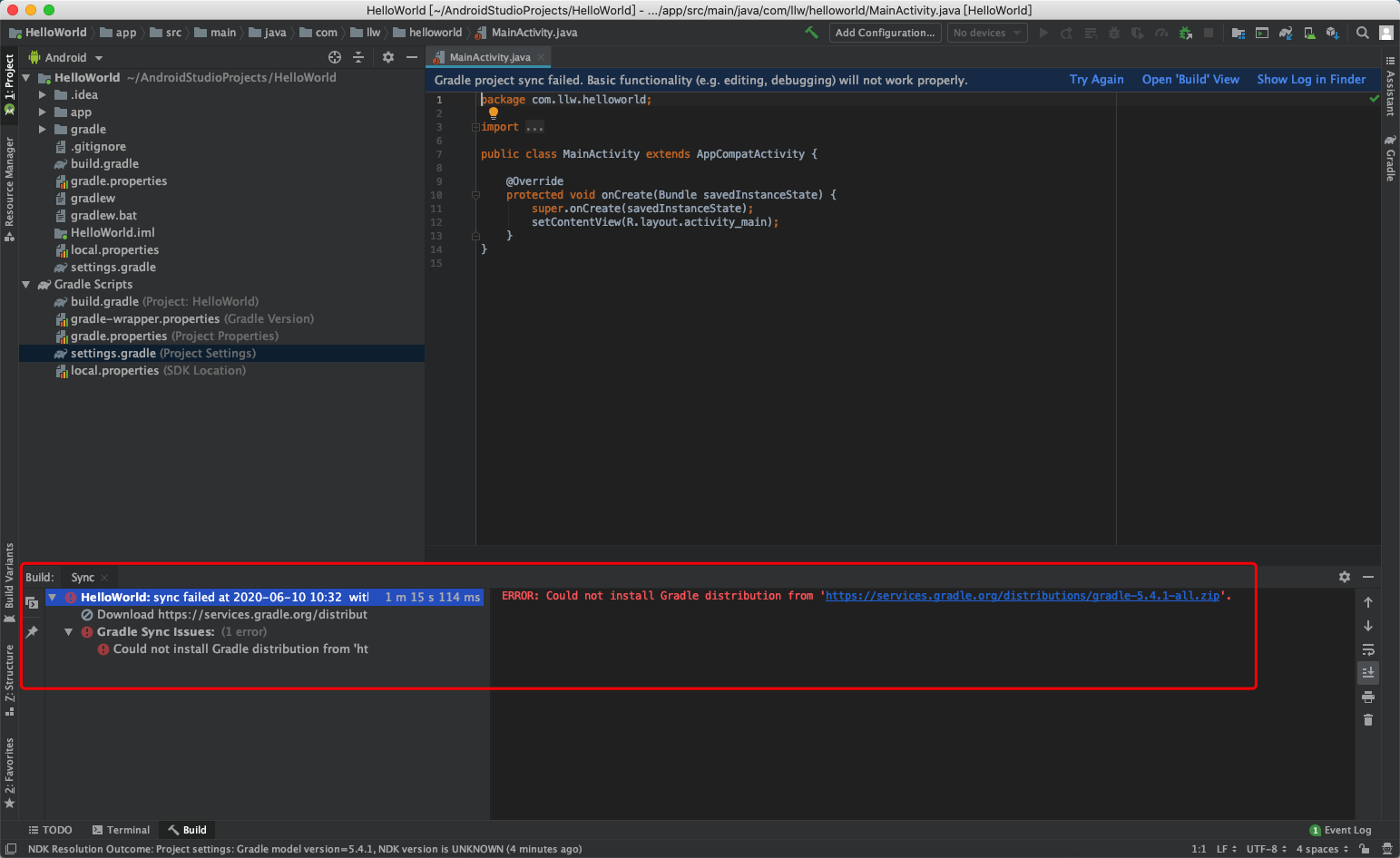1400x858 pixels.
Task: Expand the .idea folder
Action: coord(42,94)
